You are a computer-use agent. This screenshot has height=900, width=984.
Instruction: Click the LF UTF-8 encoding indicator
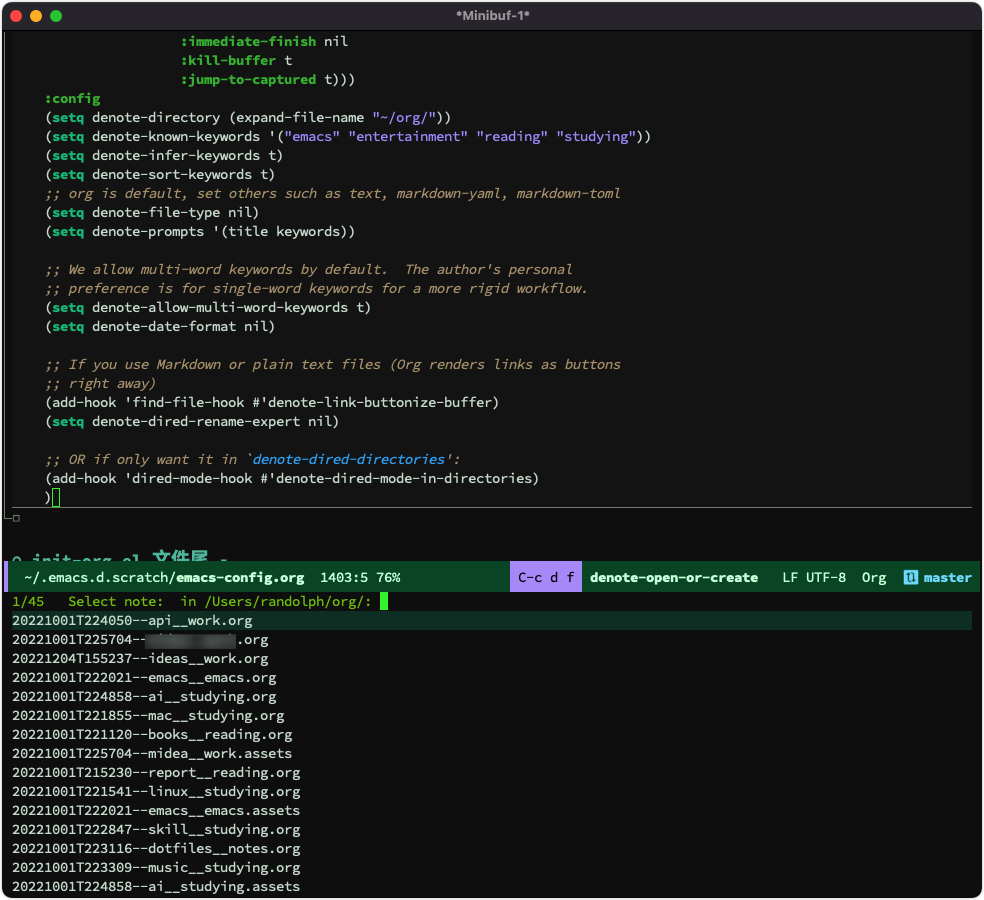click(x=814, y=577)
